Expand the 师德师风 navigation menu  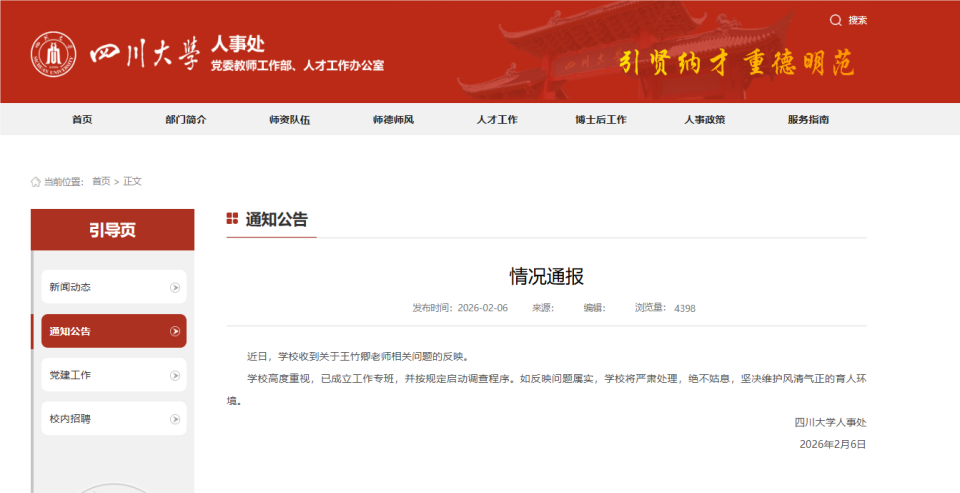[393, 119]
